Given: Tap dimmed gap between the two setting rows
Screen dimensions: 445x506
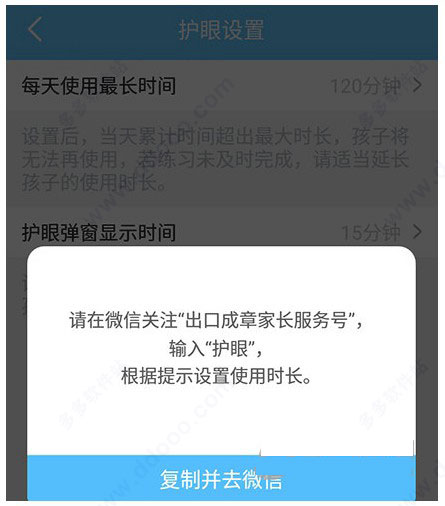Looking at the screenshot, I should click(x=222, y=201).
